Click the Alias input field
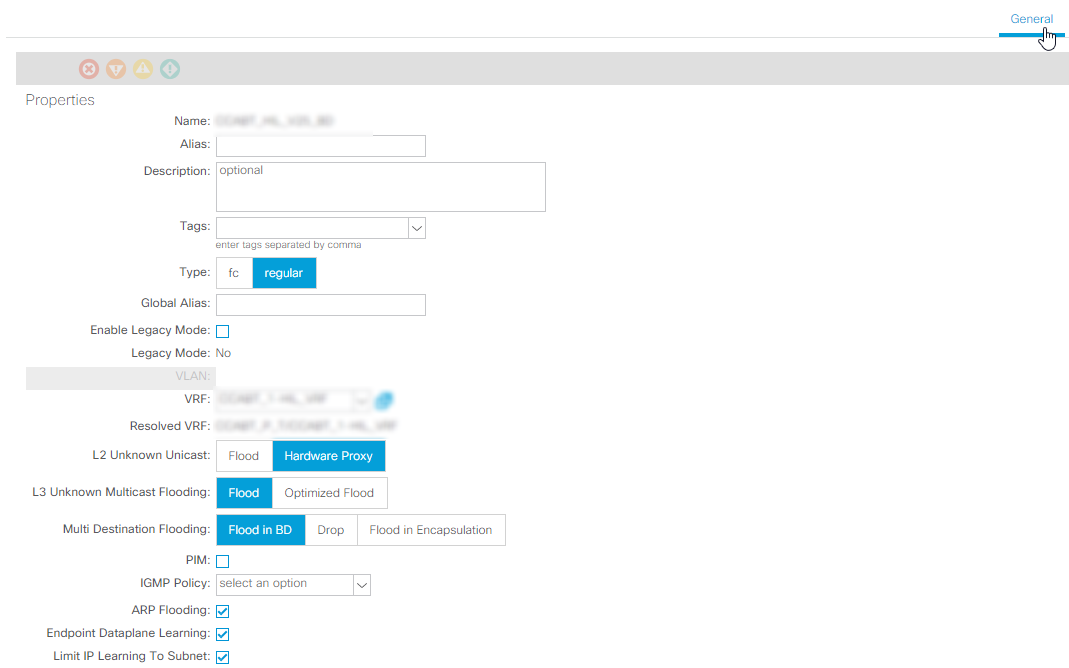The height and width of the screenshot is (668, 1069). pos(320,145)
